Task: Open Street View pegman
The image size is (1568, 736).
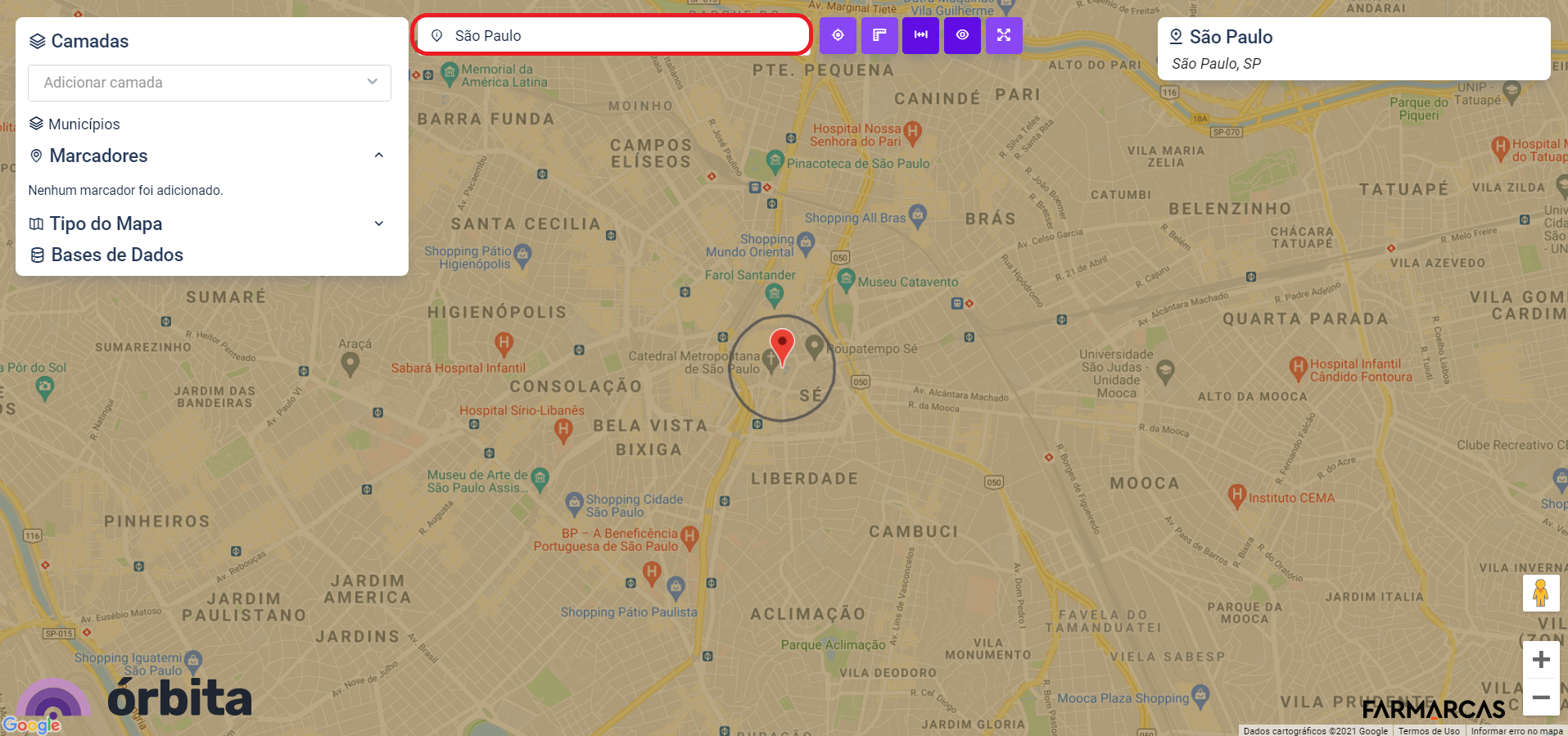Action: (1540, 593)
